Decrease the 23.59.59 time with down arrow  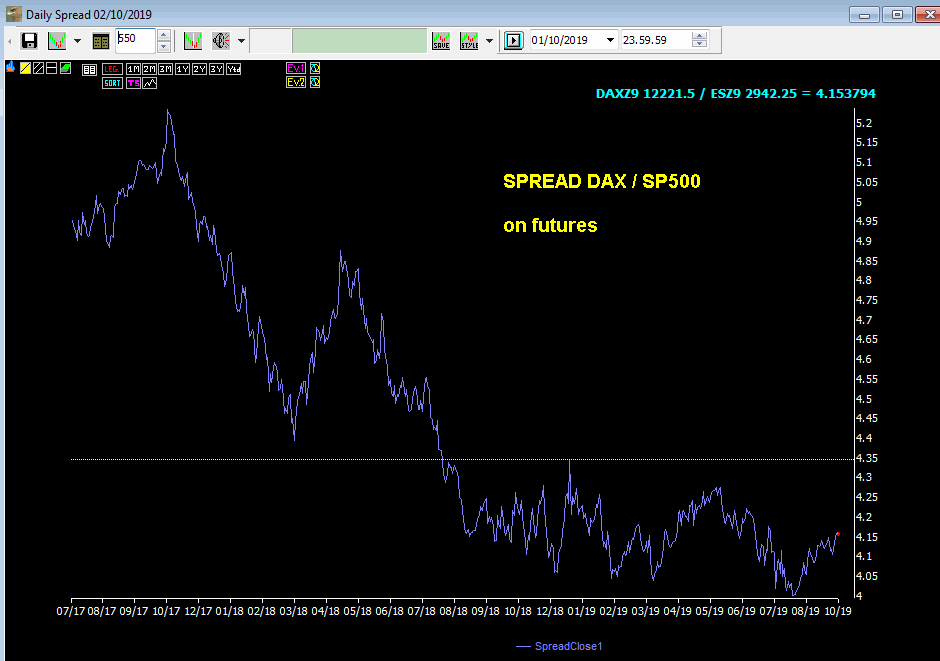[699, 45]
